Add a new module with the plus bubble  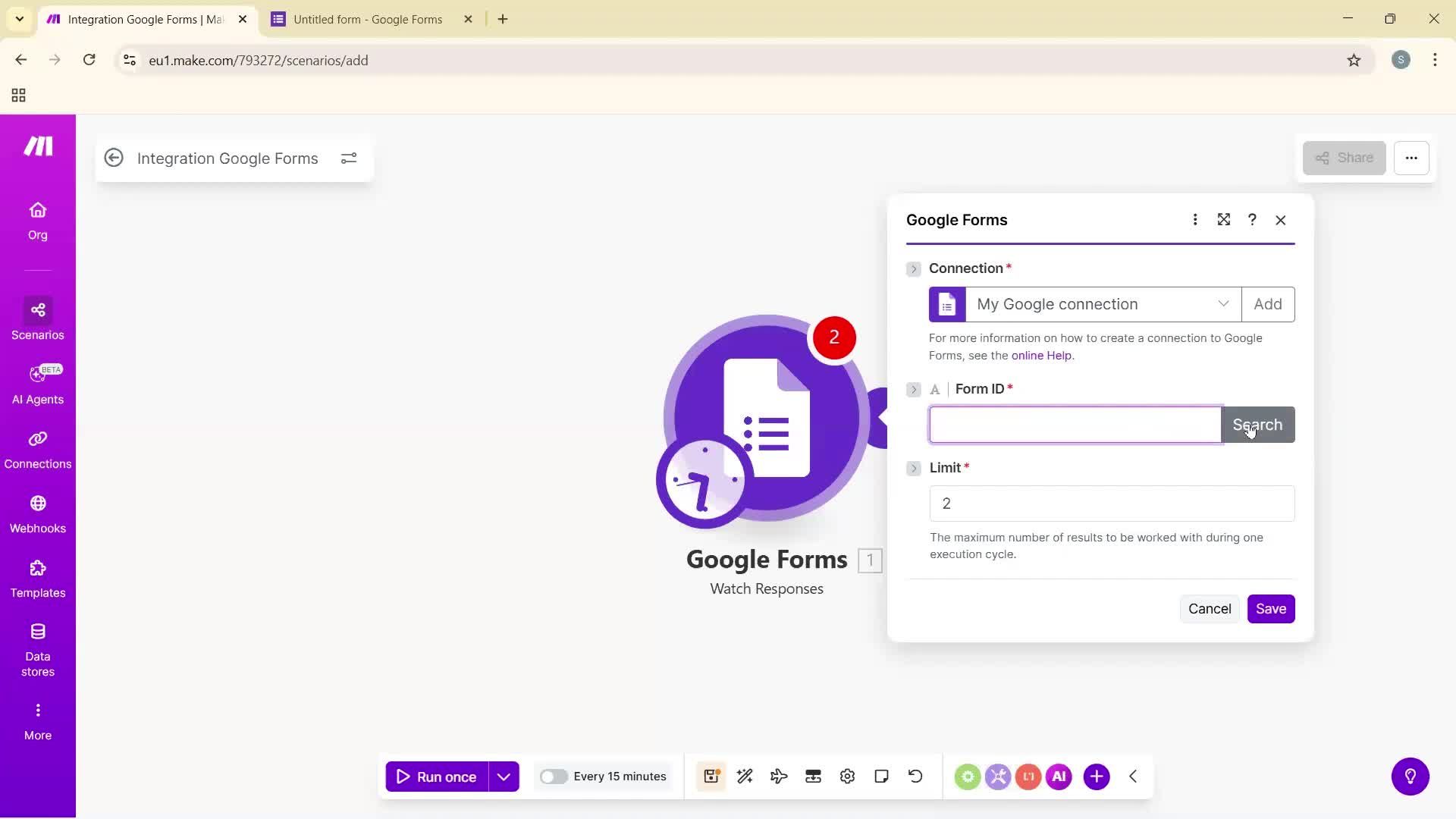point(1097,777)
